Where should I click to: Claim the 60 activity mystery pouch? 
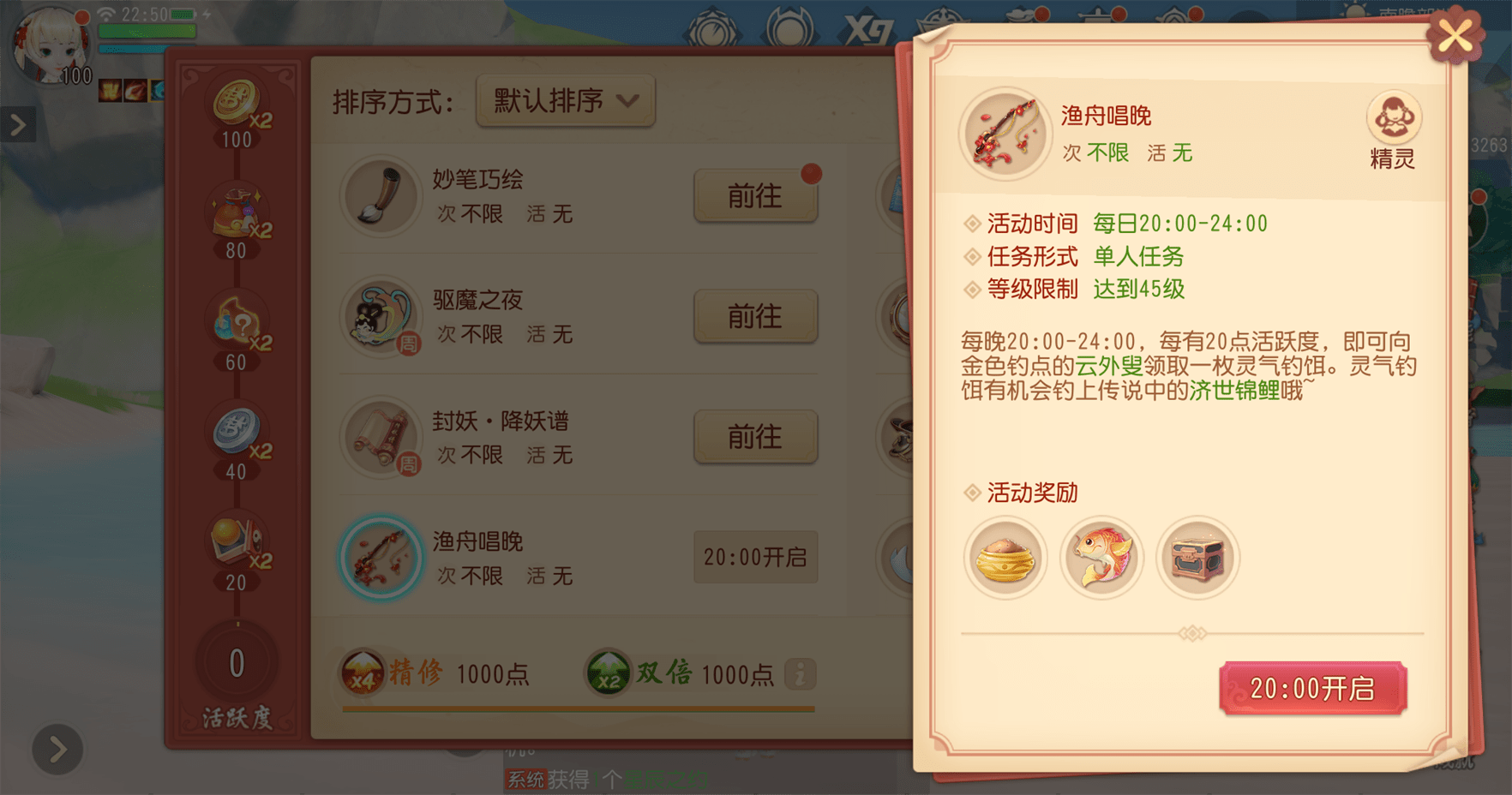239,332
